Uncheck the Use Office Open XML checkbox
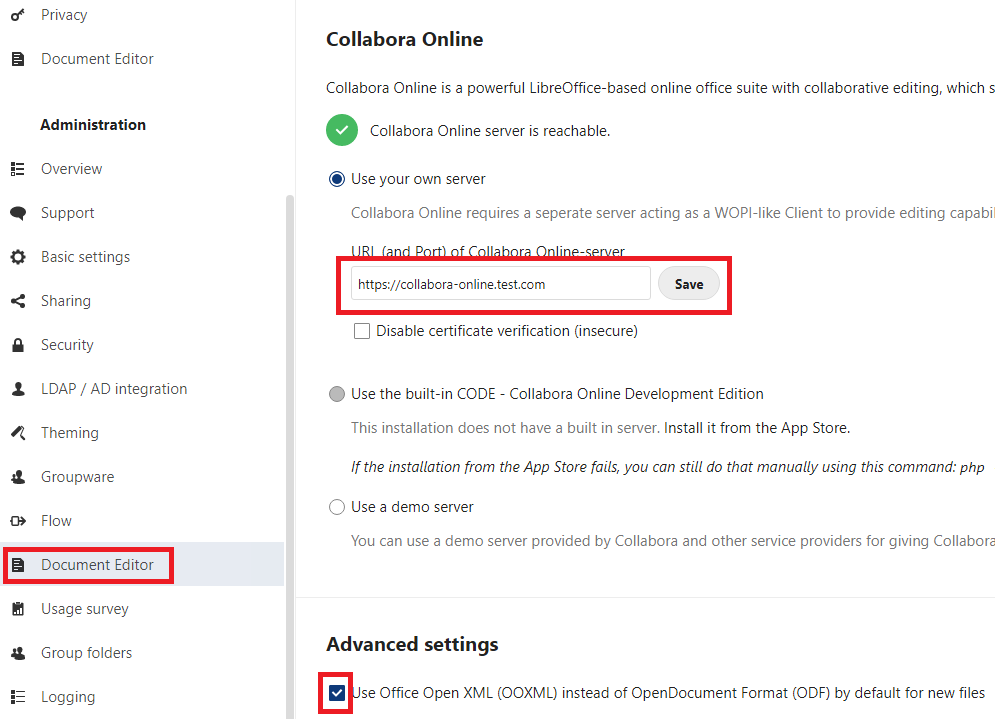Screen dimensions: 995x719 point(337,693)
